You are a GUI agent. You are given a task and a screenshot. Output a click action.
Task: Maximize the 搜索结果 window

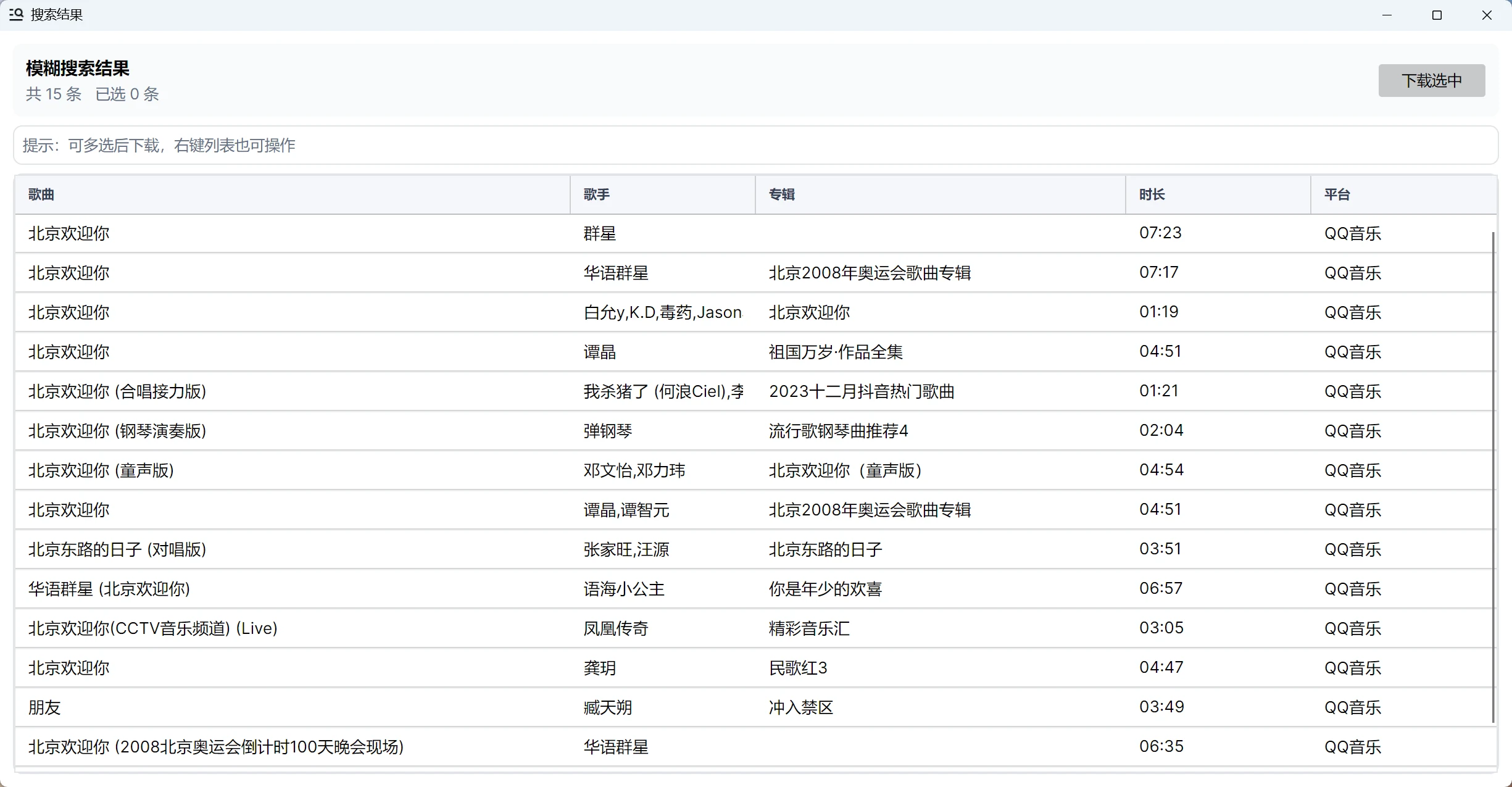point(1437,15)
